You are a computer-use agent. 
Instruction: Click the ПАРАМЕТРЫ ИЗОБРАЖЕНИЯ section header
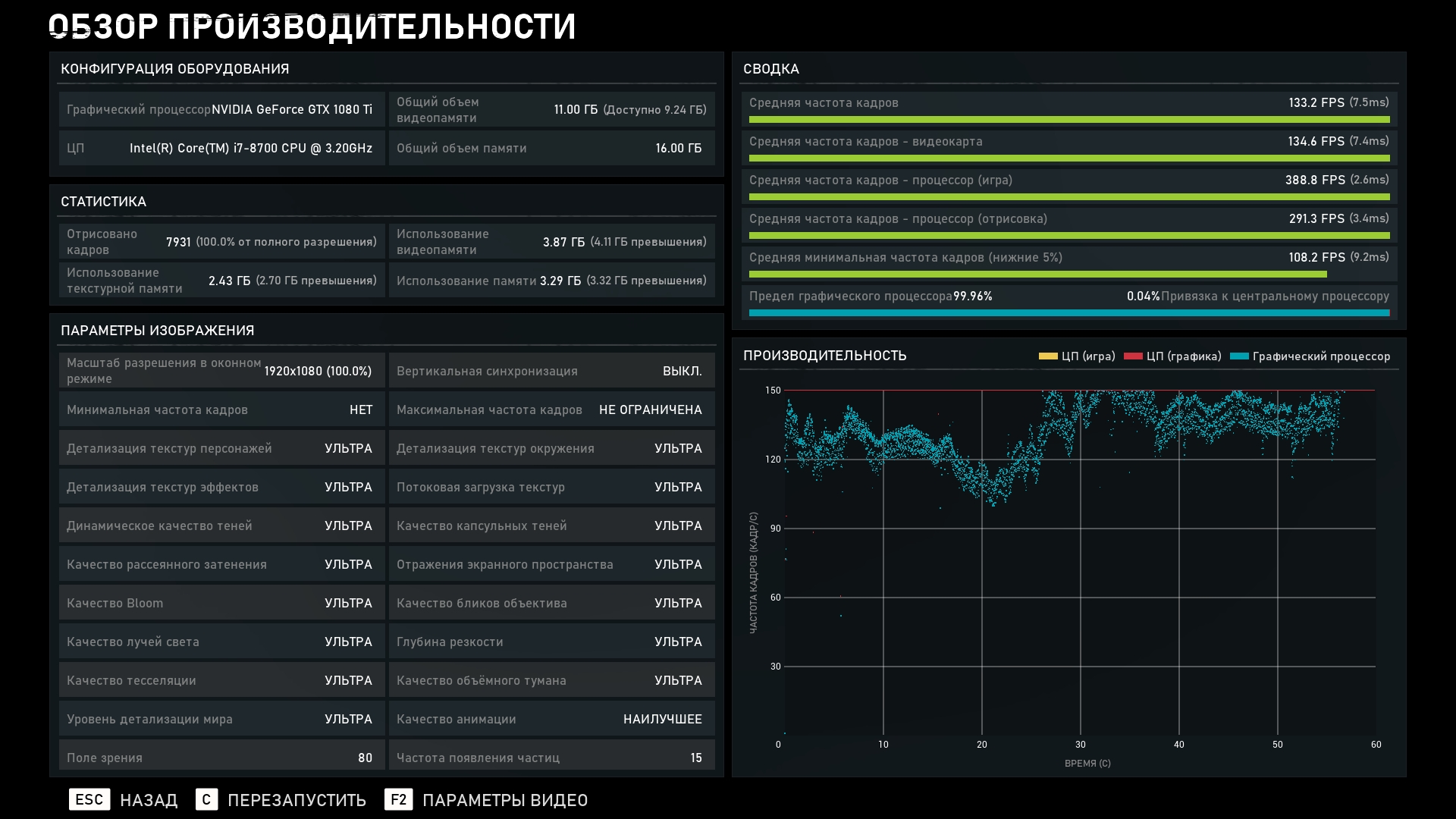(158, 331)
